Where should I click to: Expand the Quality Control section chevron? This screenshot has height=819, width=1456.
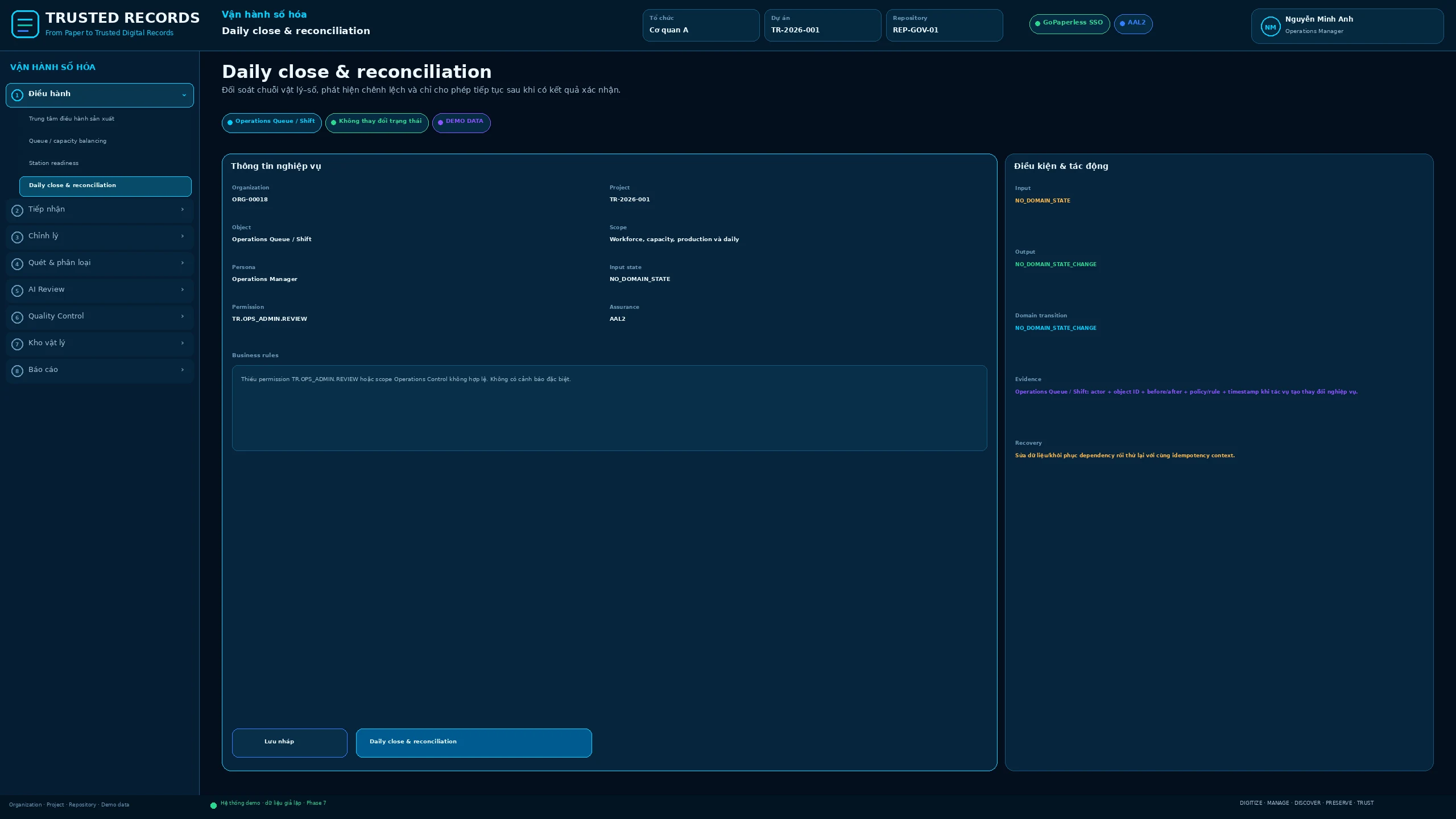point(183,316)
